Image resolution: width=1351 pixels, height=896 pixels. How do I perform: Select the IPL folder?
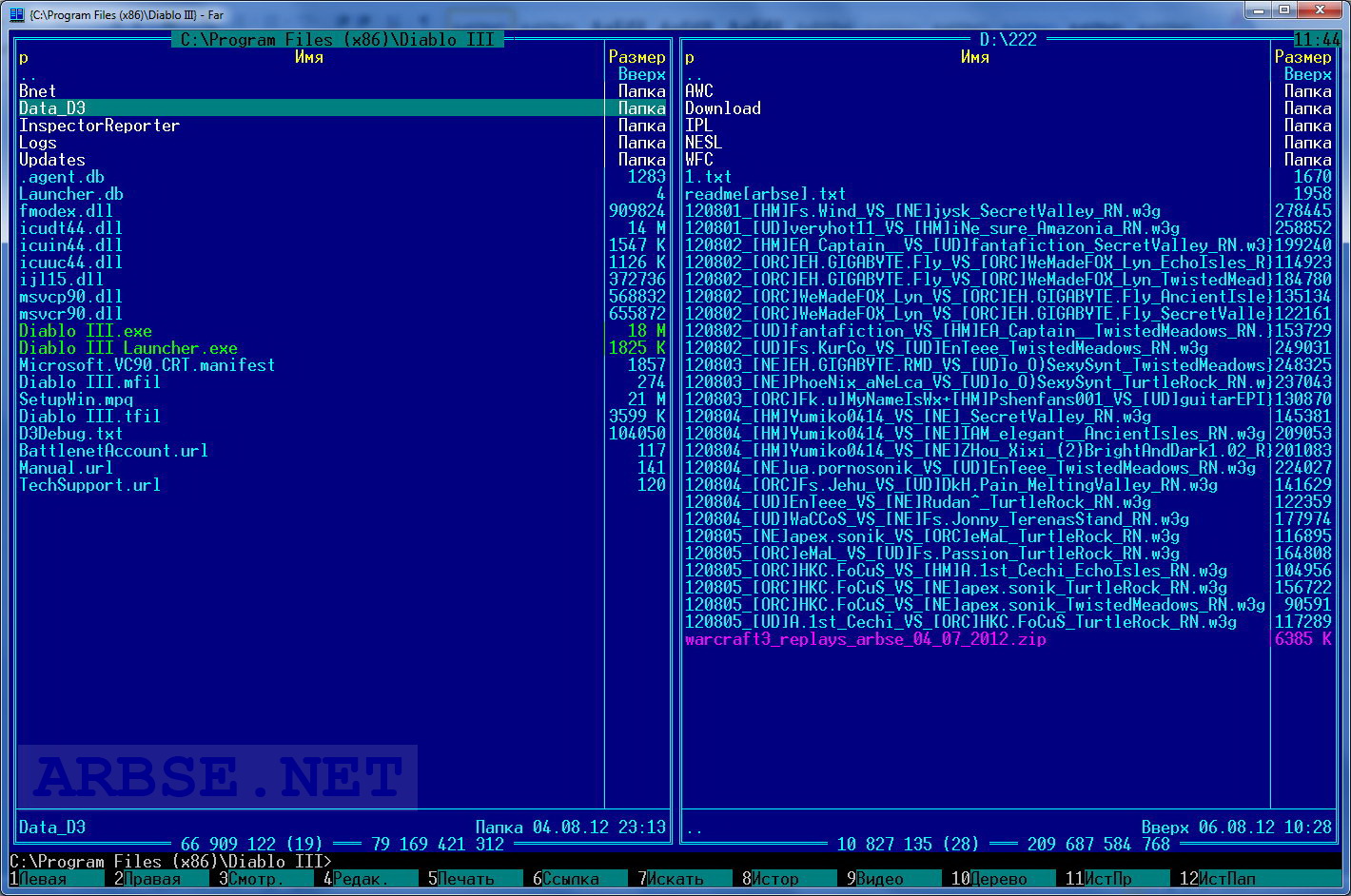pos(699,126)
